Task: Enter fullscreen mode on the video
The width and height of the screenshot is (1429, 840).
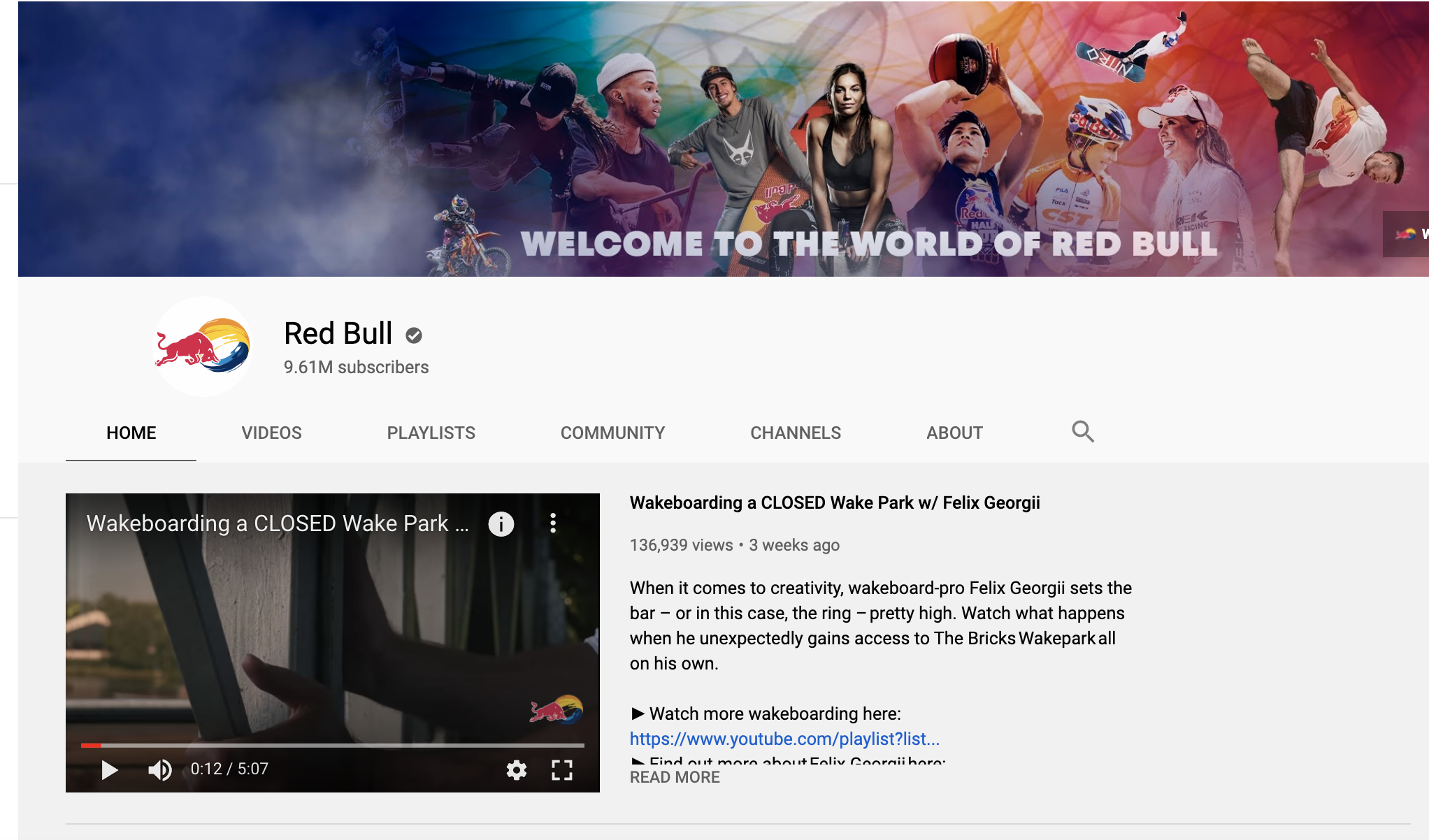Action: pos(562,769)
